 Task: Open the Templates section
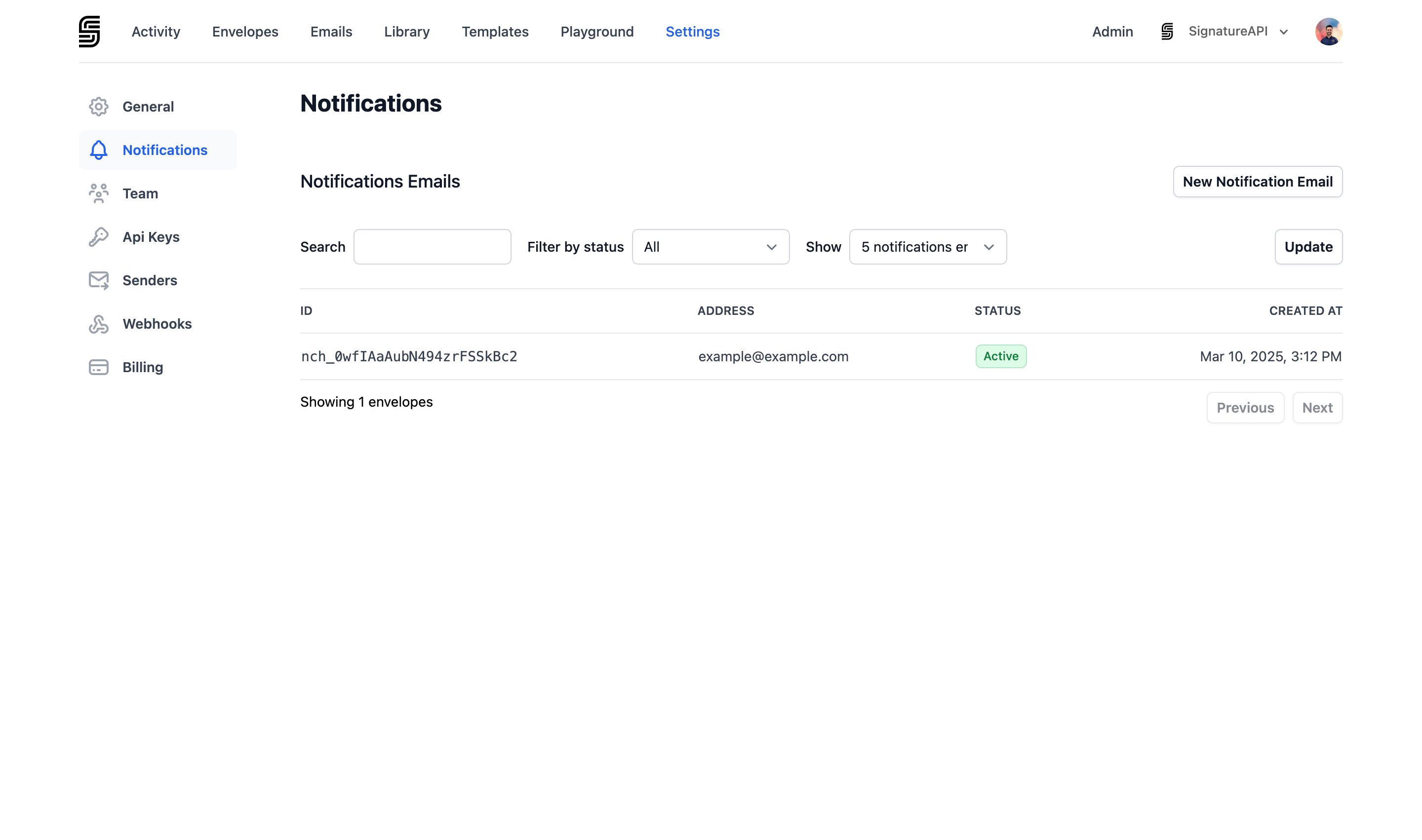point(494,32)
